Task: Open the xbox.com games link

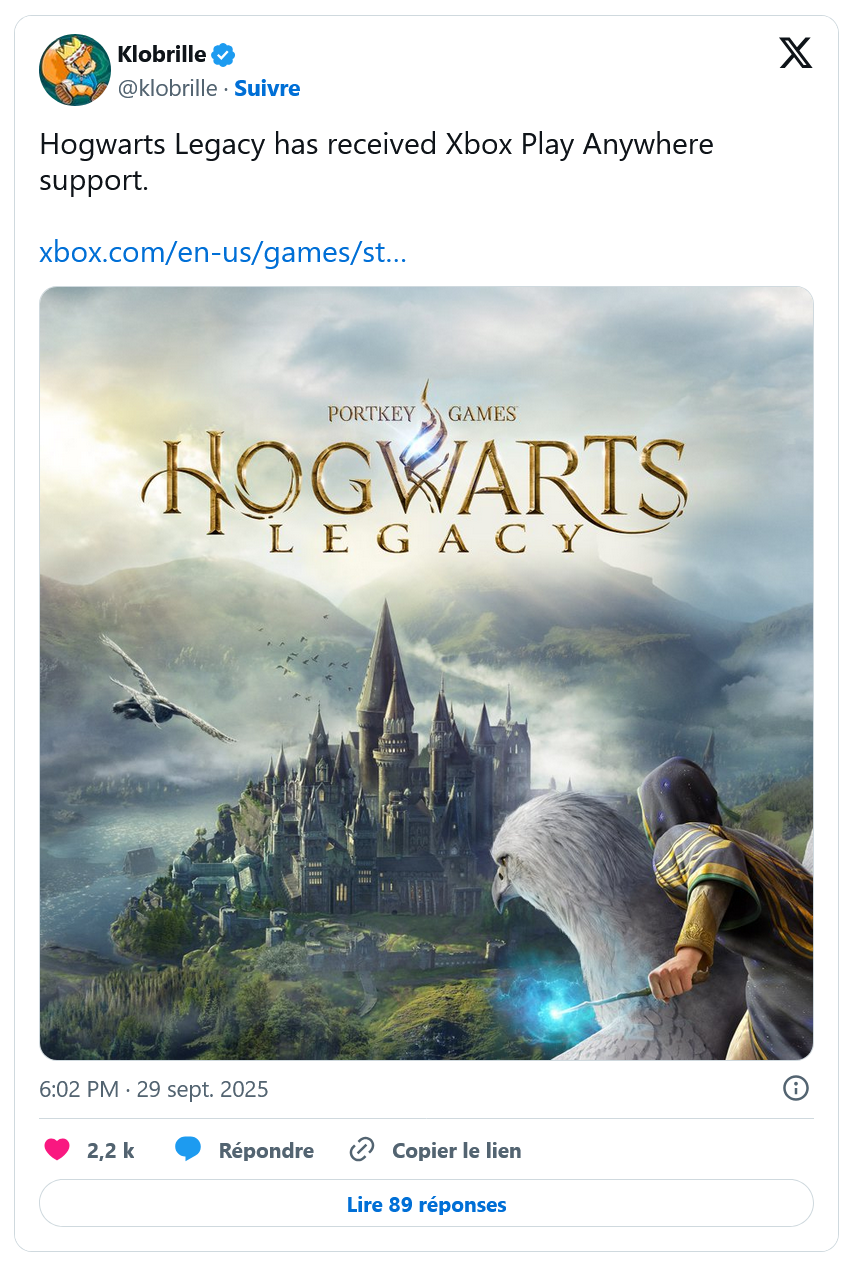Action: tap(223, 252)
